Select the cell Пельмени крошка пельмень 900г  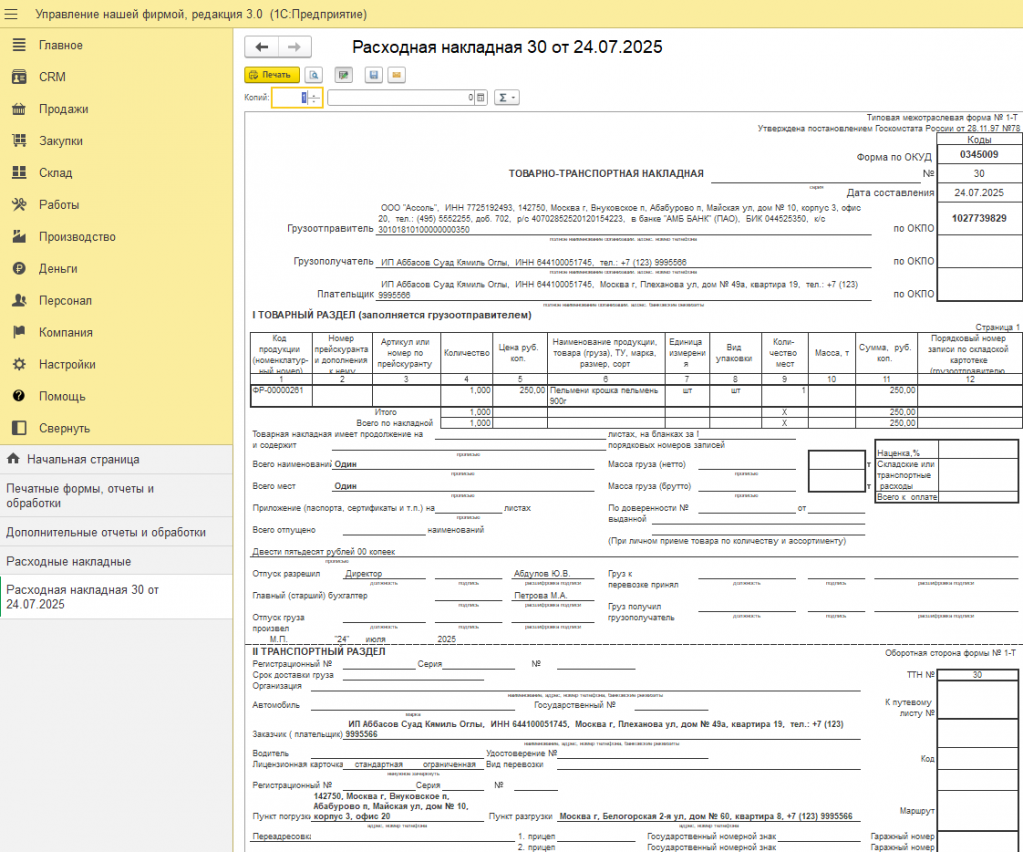[x=606, y=395]
